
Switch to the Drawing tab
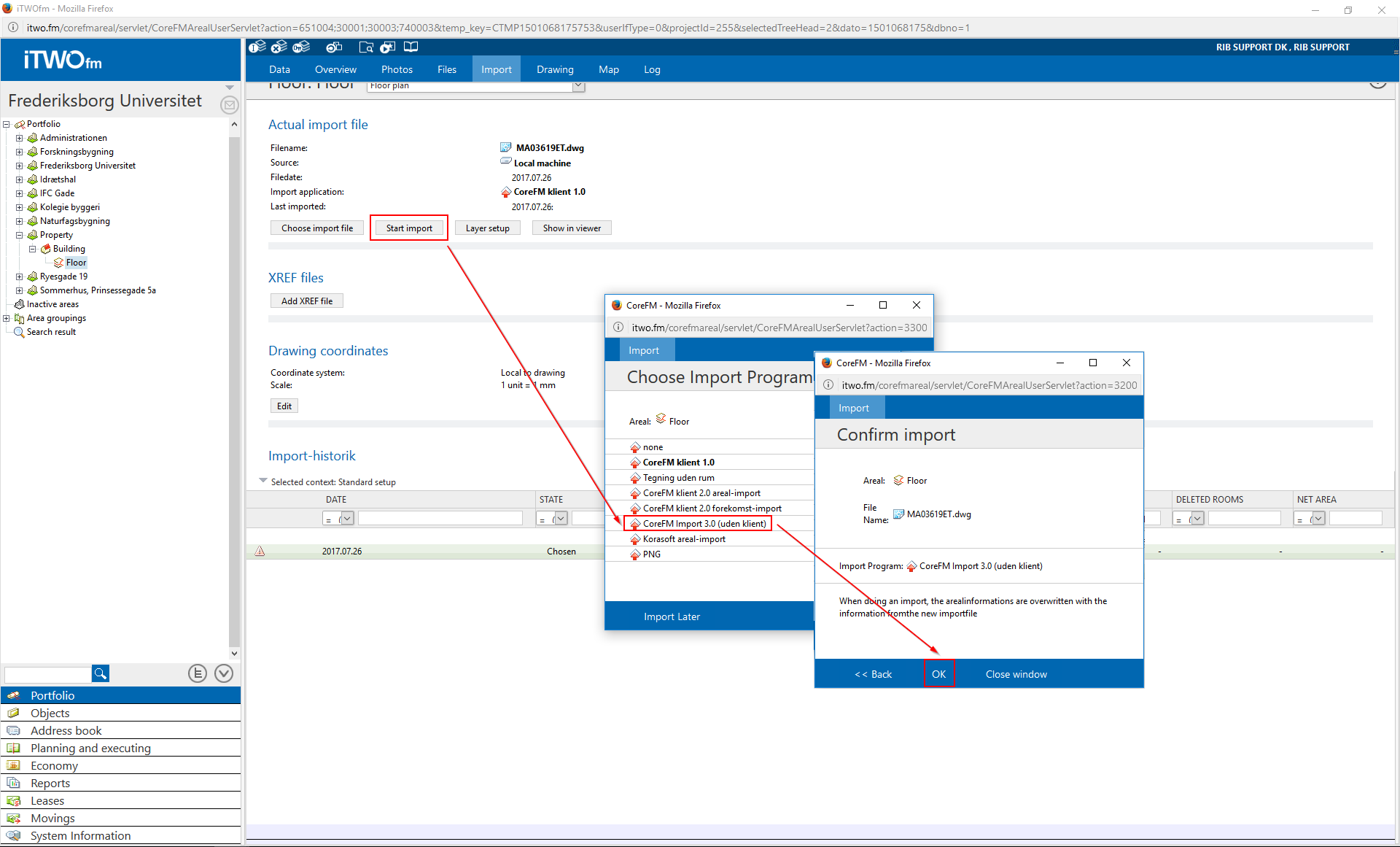555,69
